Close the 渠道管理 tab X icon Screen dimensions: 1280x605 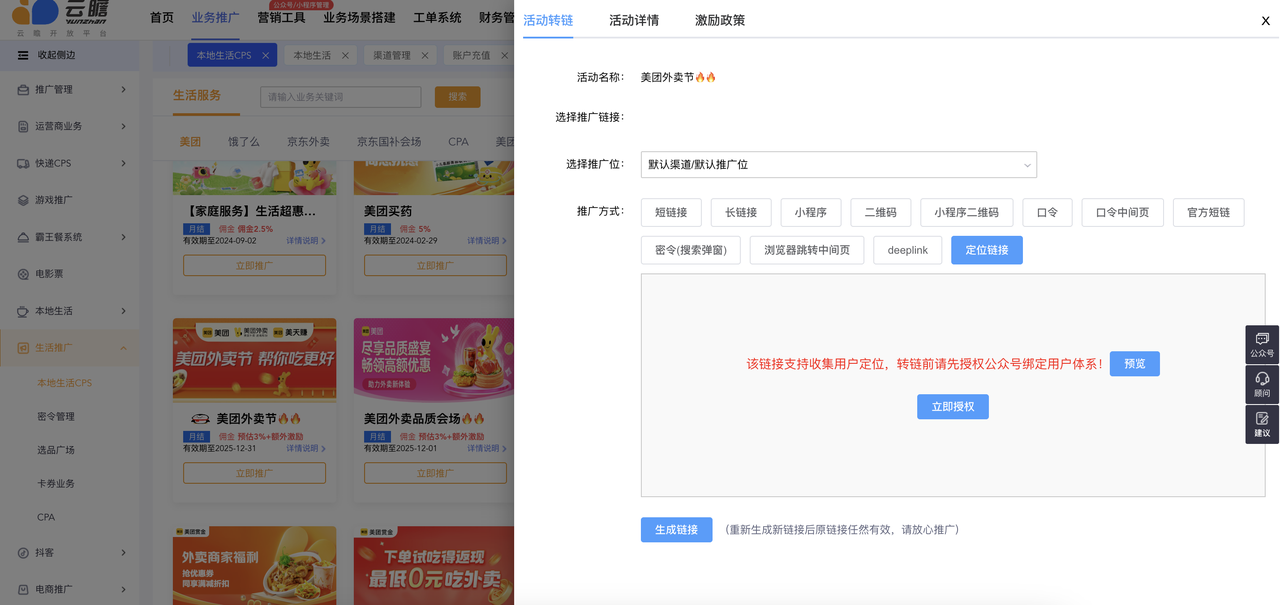(x=425, y=56)
